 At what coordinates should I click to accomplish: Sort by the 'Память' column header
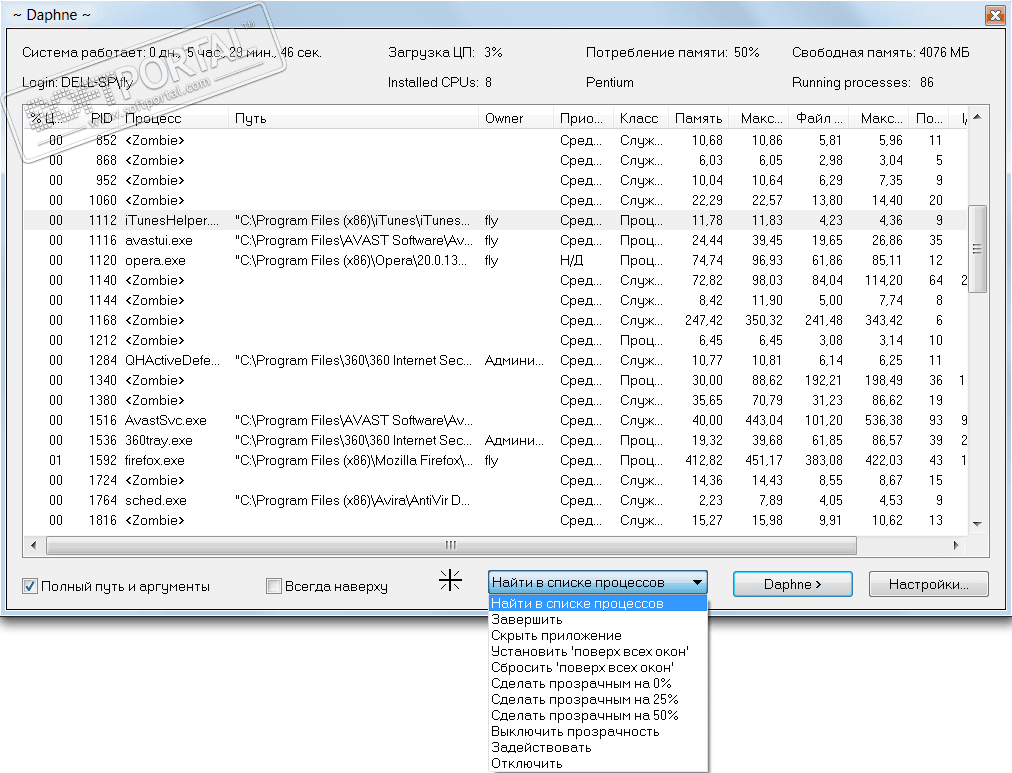coord(698,118)
